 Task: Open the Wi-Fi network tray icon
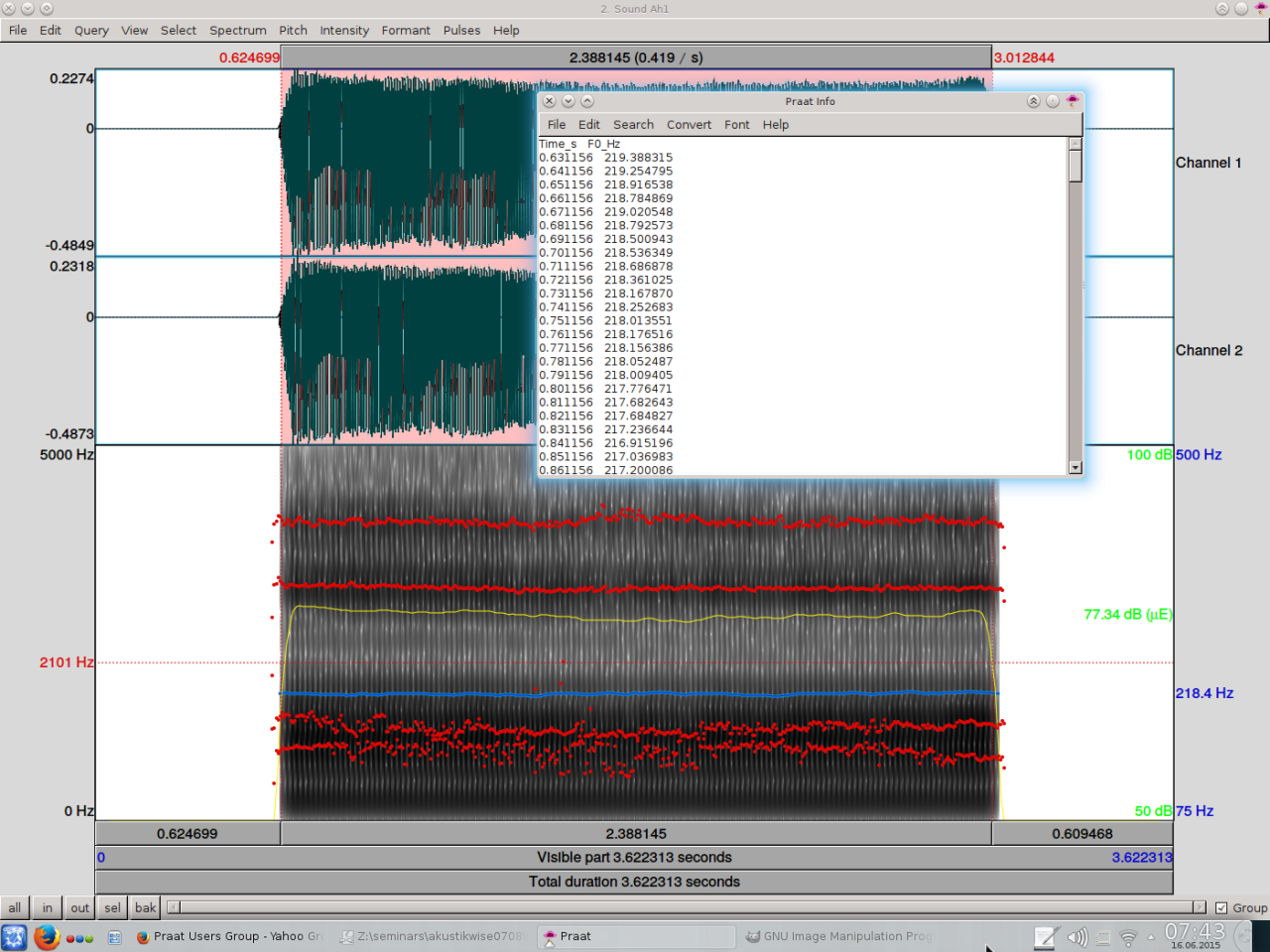pos(1128,937)
